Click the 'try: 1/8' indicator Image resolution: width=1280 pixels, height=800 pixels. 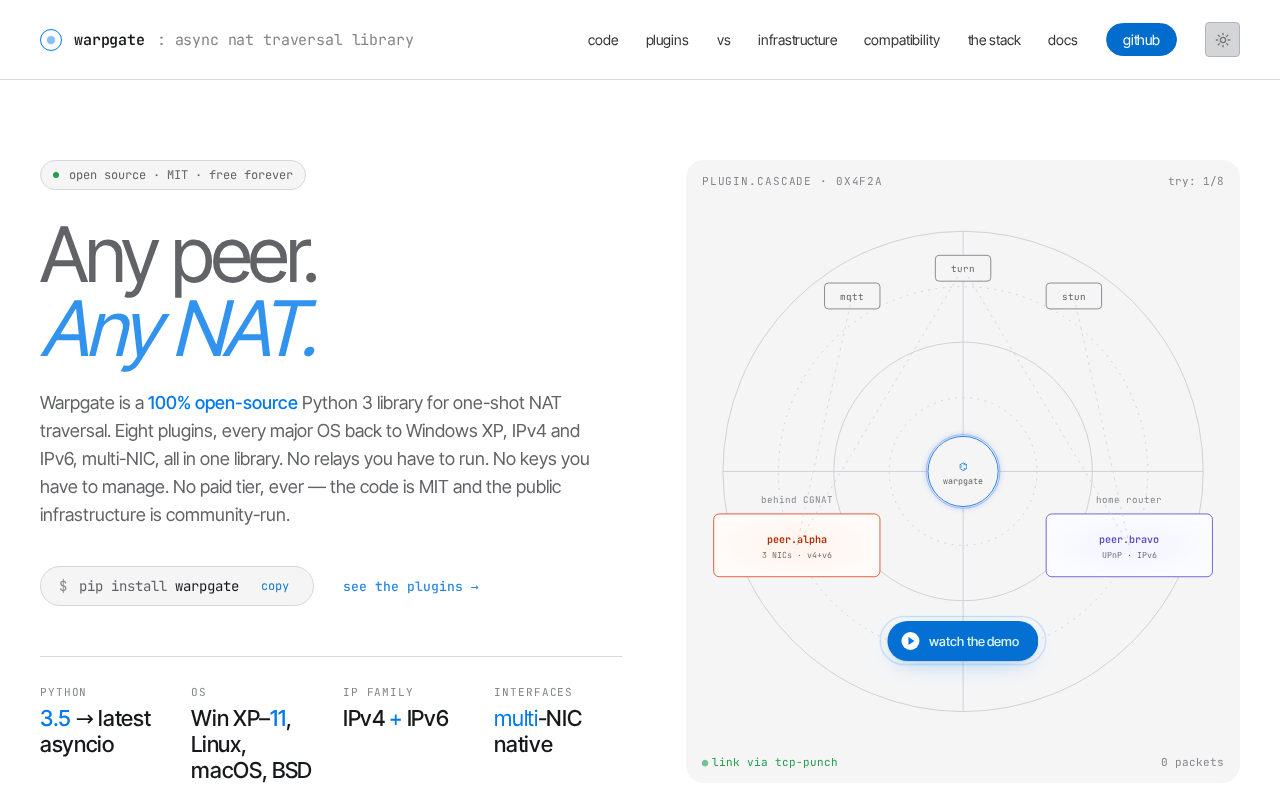(x=1196, y=181)
